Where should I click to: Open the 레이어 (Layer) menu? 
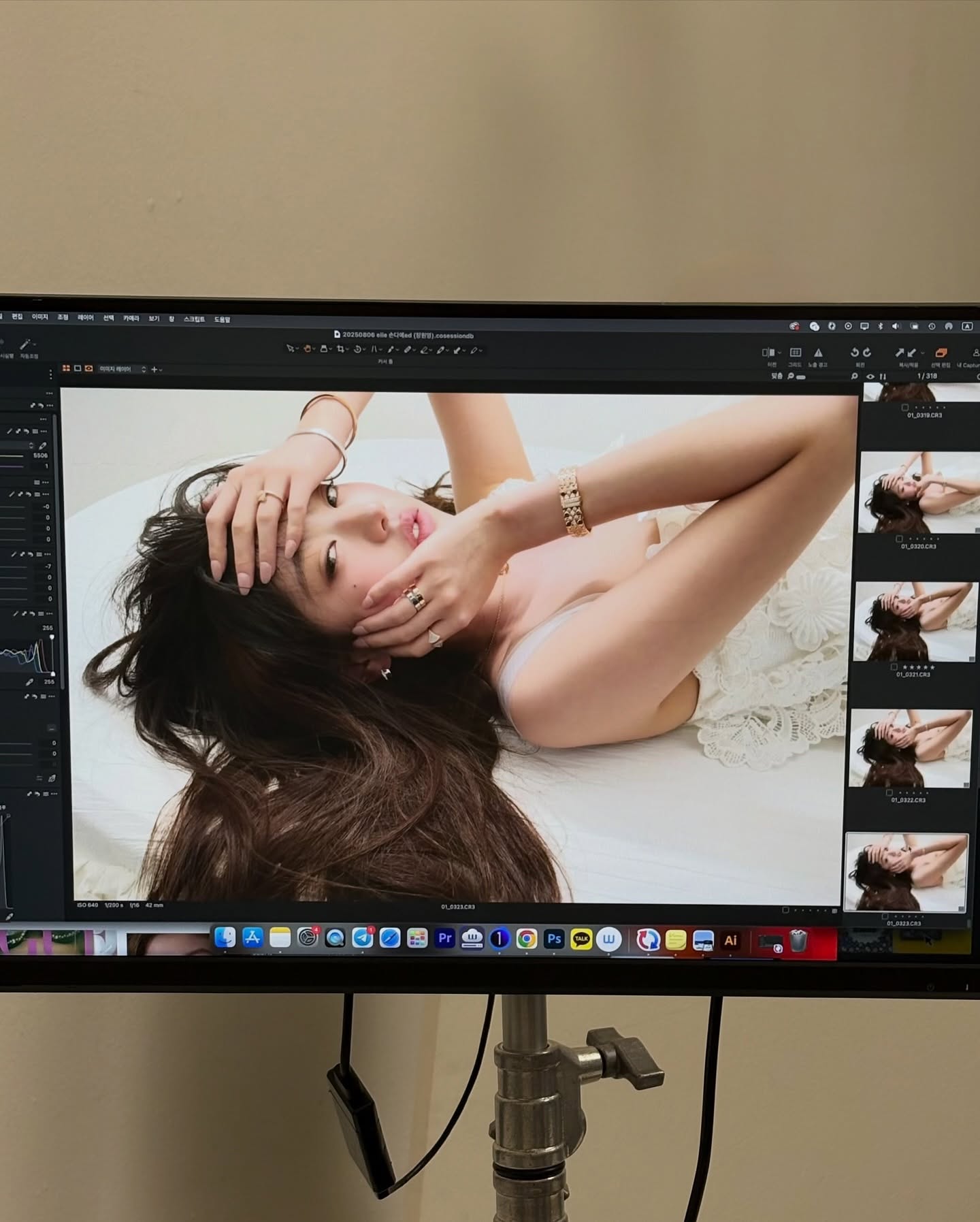86,318
